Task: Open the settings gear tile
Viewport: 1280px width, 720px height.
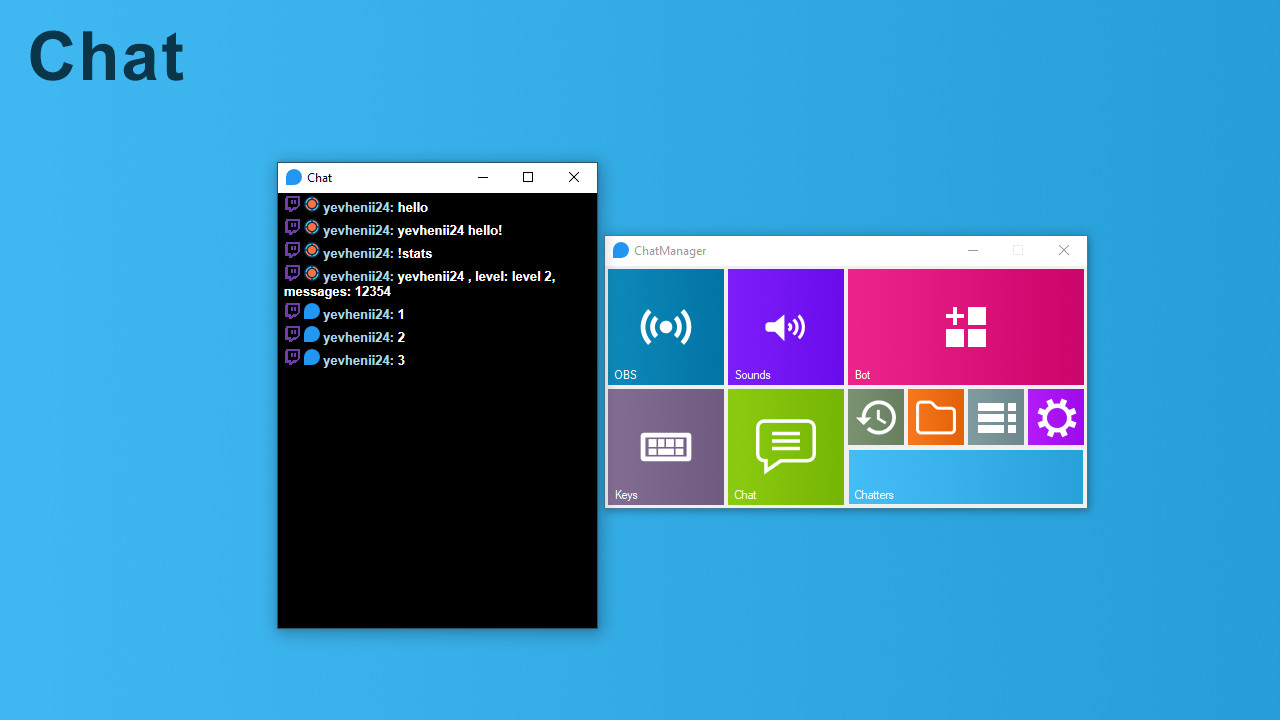Action: 1055,417
